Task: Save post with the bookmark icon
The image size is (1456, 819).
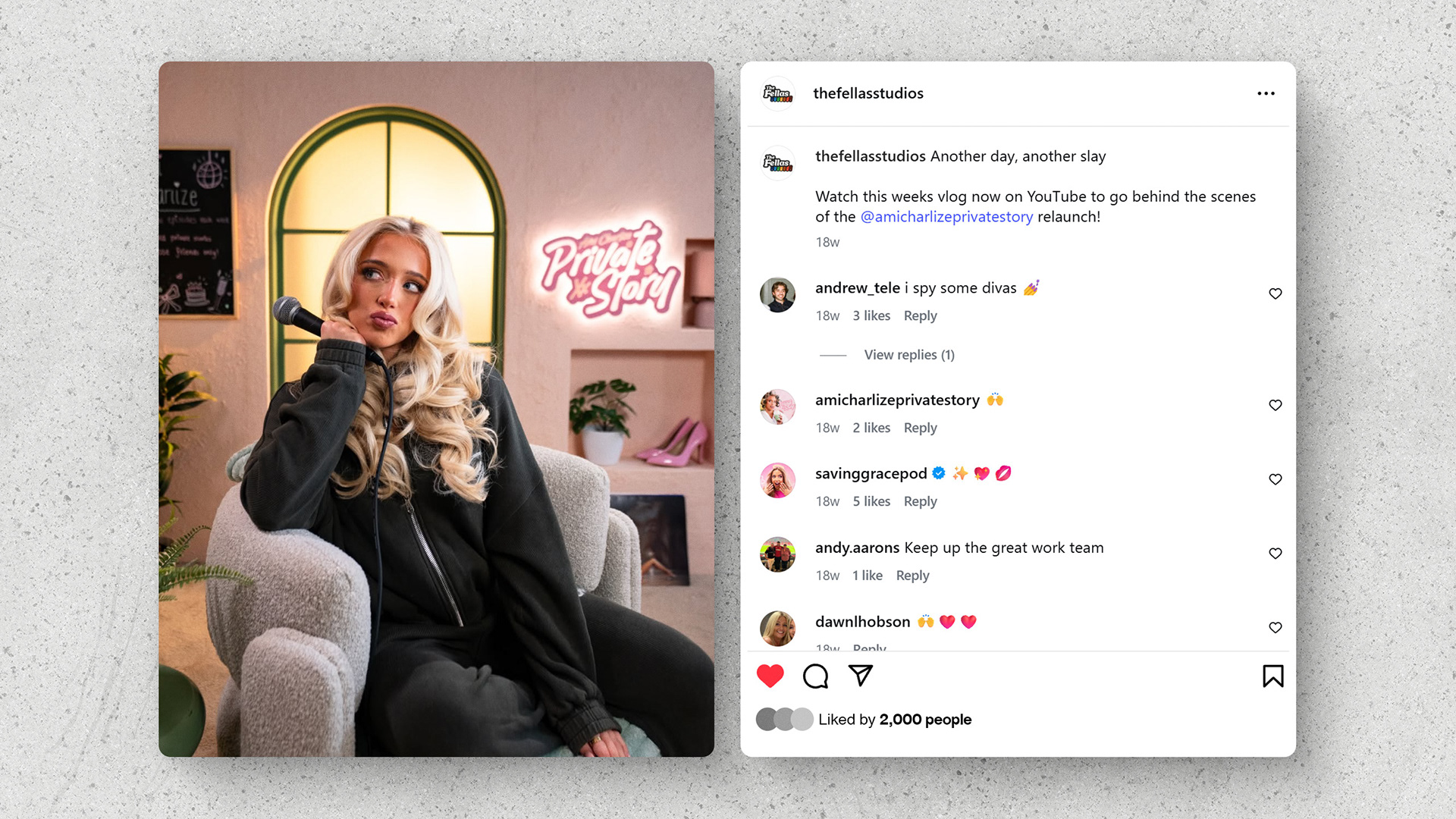Action: point(1272,676)
